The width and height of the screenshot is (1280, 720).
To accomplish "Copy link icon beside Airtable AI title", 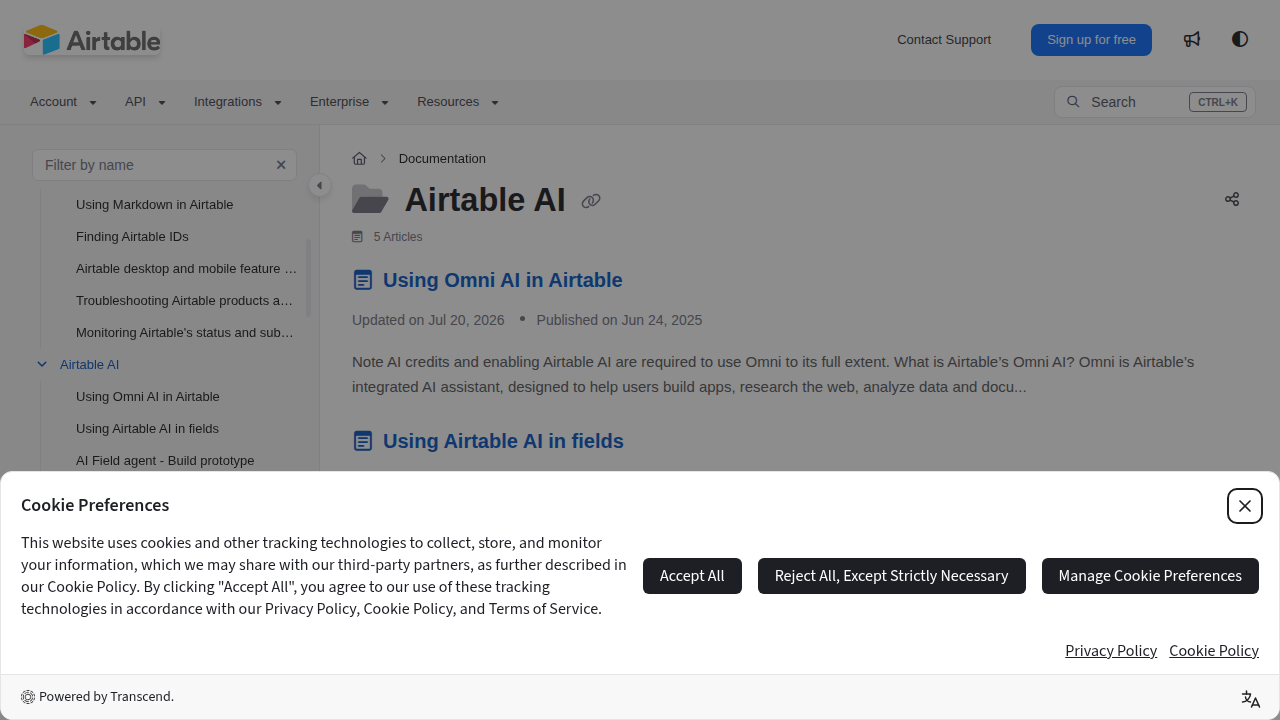I will (591, 201).
